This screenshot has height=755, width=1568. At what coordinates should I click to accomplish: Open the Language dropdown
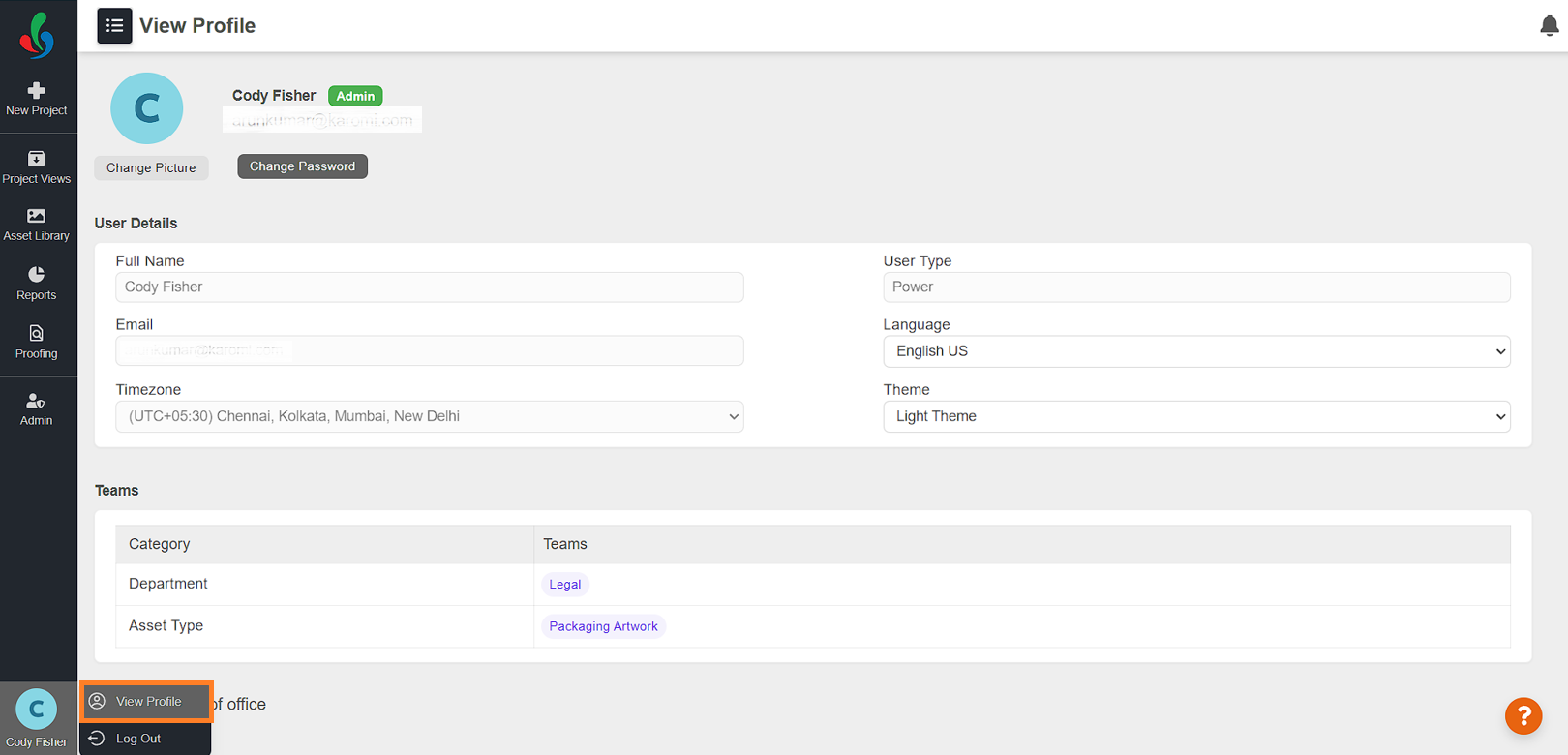pos(1196,351)
